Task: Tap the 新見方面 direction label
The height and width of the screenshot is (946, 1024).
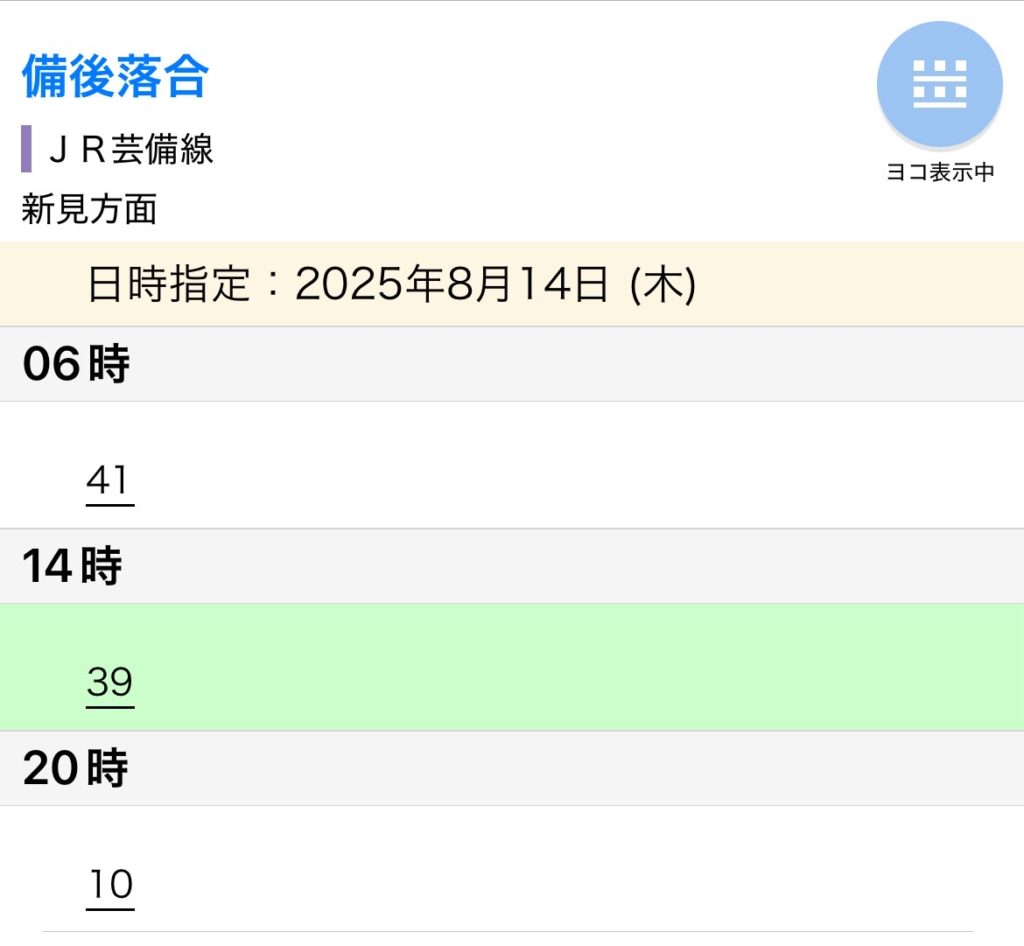Action: coord(89,210)
